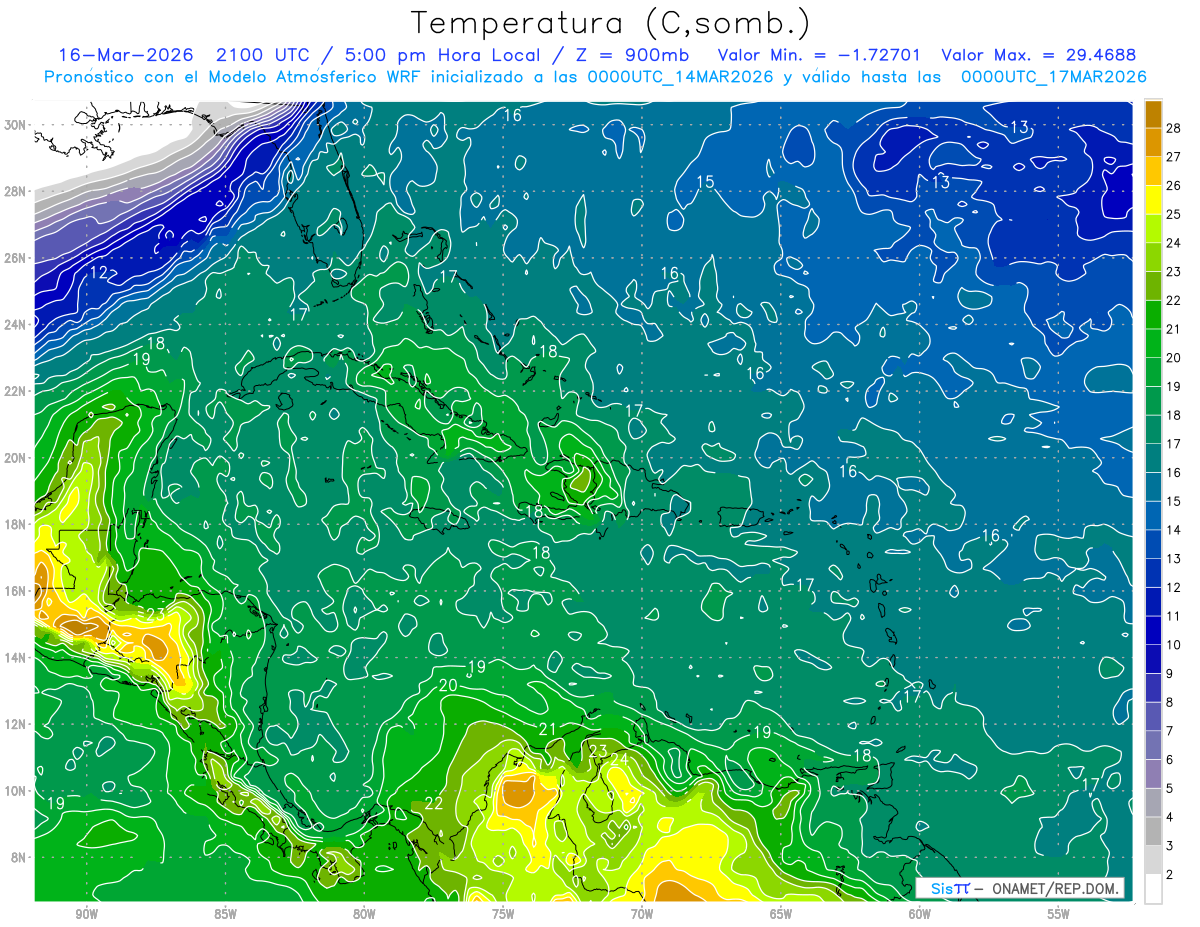Click the latitude axis label "14N"
This screenshot has height=927, width=1200.
[x=16, y=658]
